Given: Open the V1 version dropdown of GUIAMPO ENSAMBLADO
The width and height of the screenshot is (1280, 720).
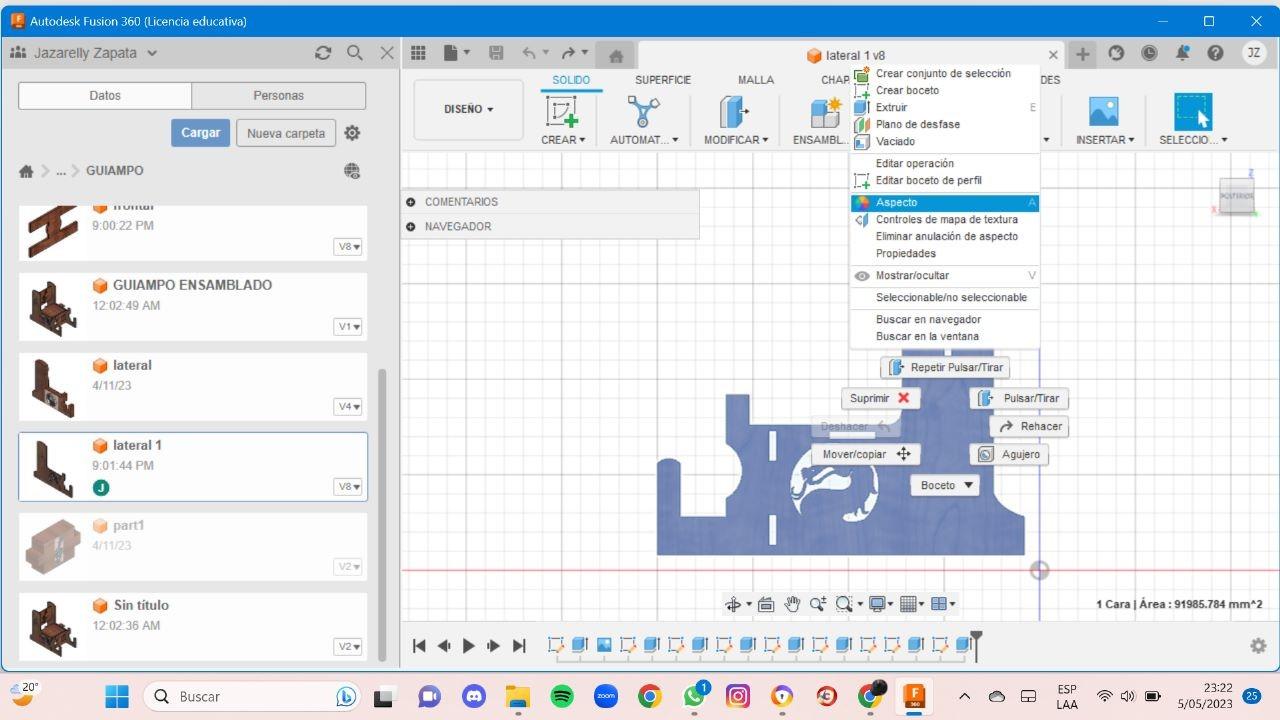Looking at the screenshot, I should [x=348, y=327].
